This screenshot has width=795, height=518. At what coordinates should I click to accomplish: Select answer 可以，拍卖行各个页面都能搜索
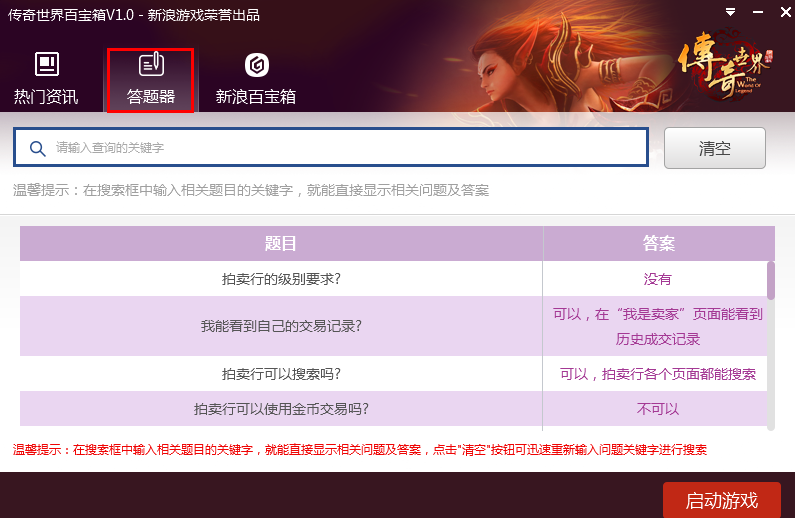657,374
